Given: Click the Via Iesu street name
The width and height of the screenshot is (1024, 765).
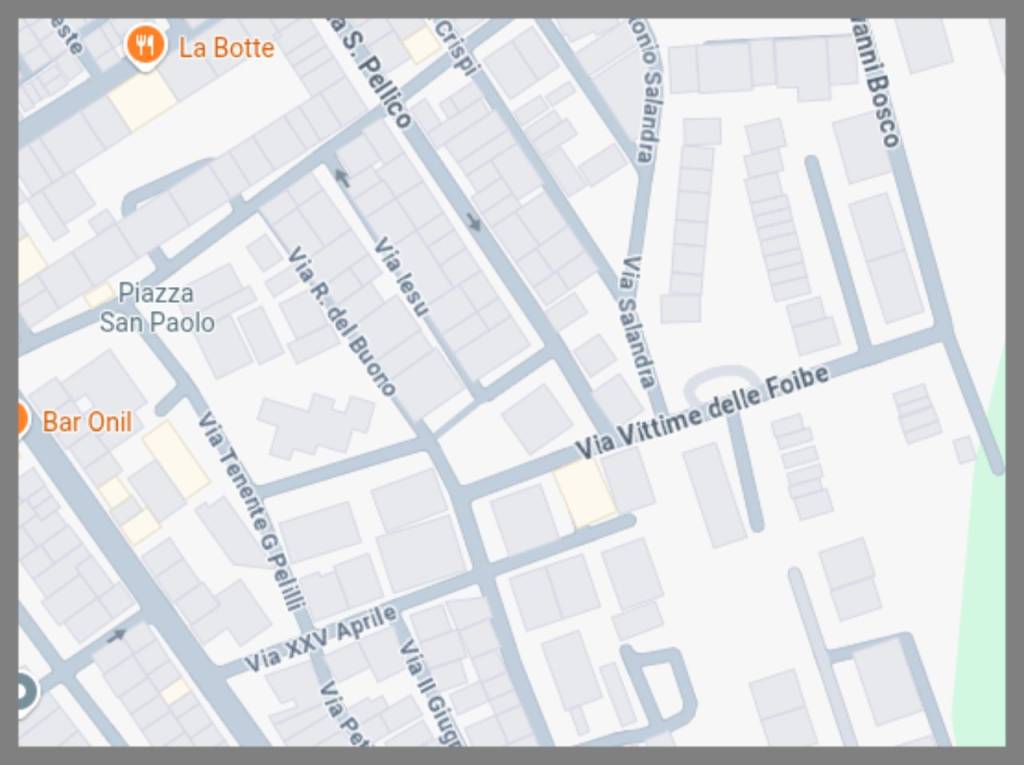Looking at the screenshot, I should (x=401, y=277).
